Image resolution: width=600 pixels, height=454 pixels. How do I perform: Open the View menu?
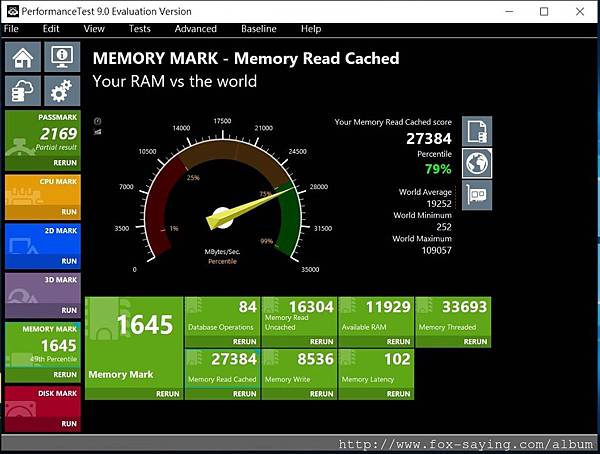click(x=94, y=29)
